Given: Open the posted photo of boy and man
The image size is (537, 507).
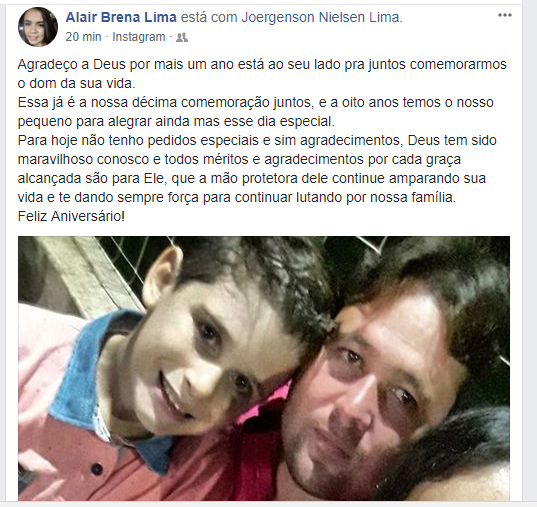Looking at the screenshot, I should pos(264,368).
